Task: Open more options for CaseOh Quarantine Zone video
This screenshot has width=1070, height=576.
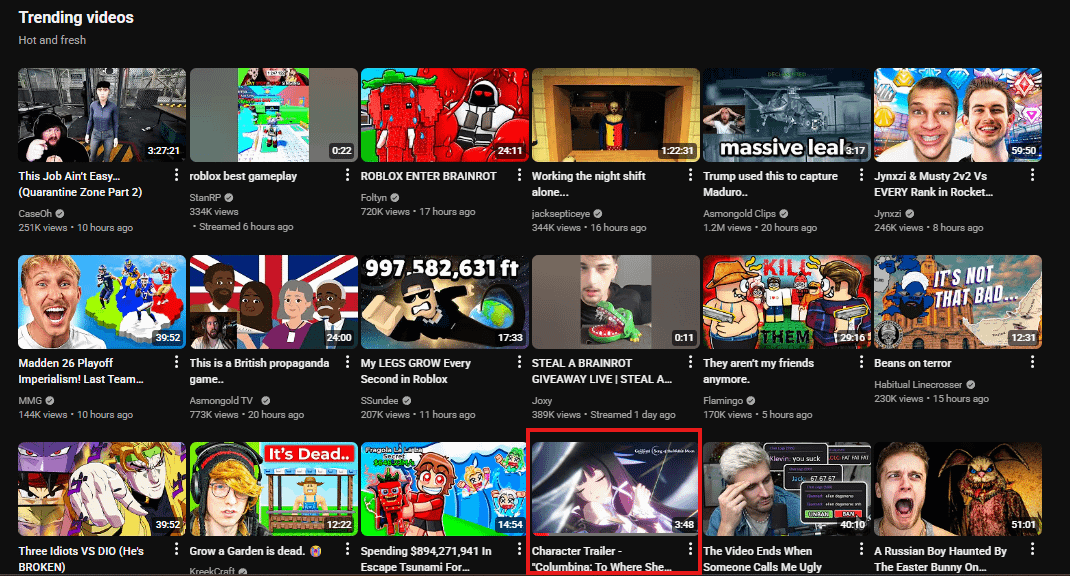Action: click(177, 175)
